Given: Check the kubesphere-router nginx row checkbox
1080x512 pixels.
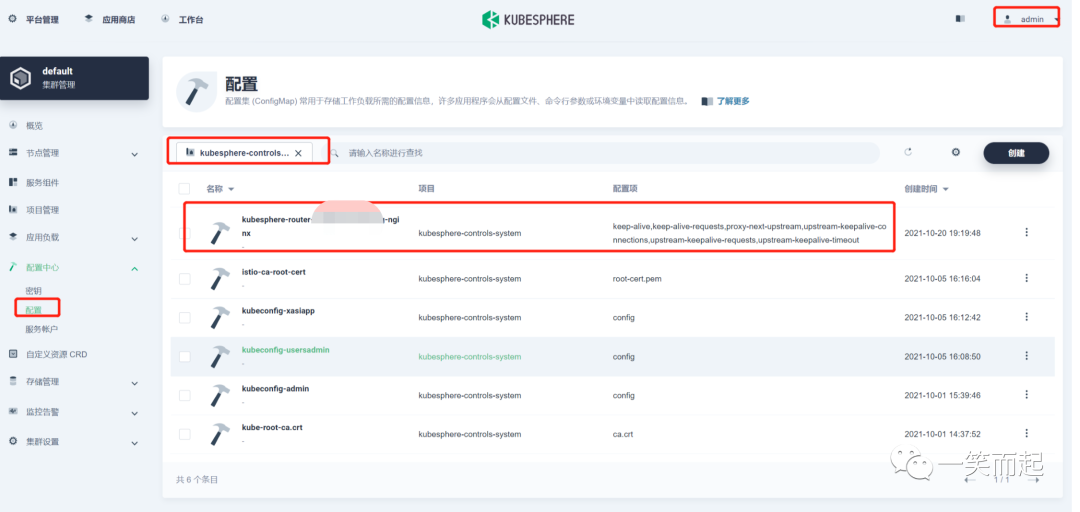Looking at the screenshot, I should click(x=185, y=233).
